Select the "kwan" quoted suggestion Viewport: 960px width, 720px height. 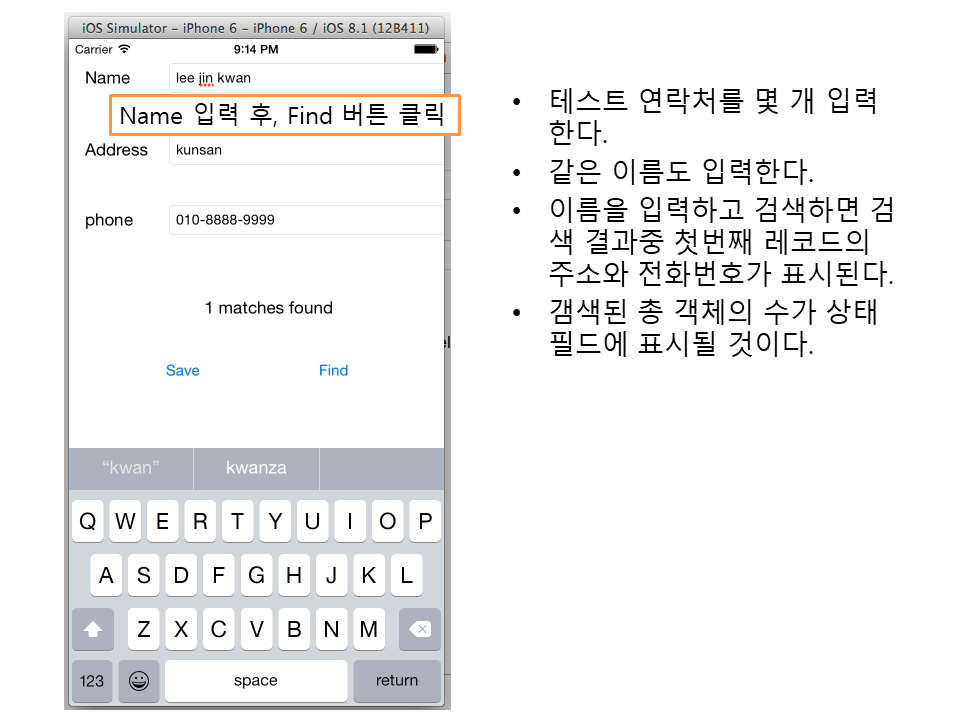coord(131,468)
